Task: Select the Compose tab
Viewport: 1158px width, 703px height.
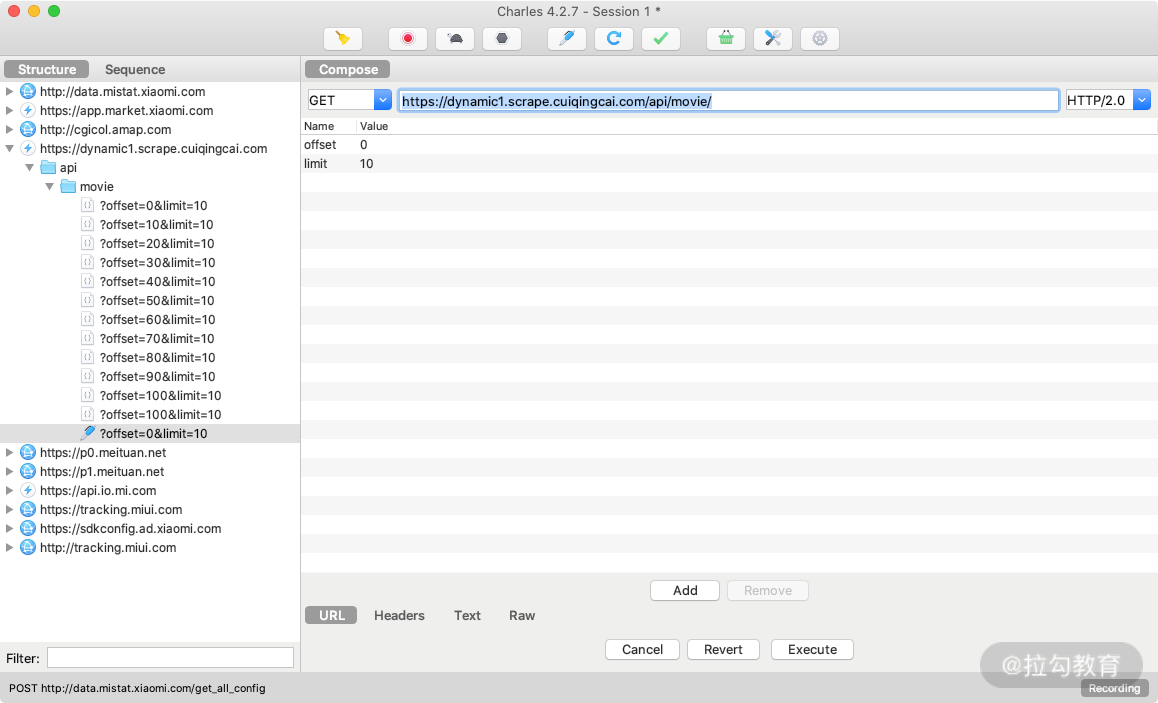Action: click(348, 69)
